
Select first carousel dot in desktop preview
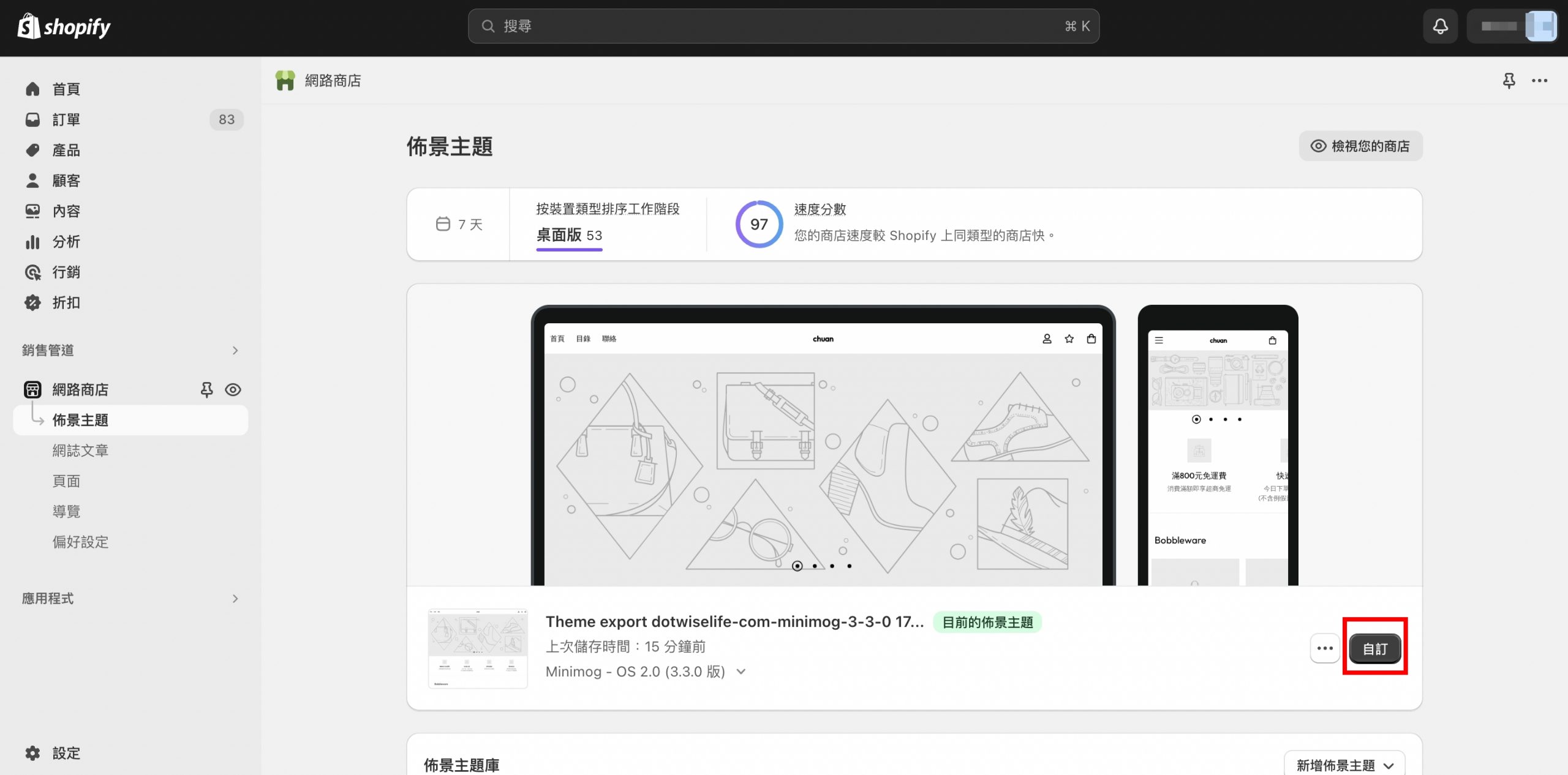[x=797, y=566]
